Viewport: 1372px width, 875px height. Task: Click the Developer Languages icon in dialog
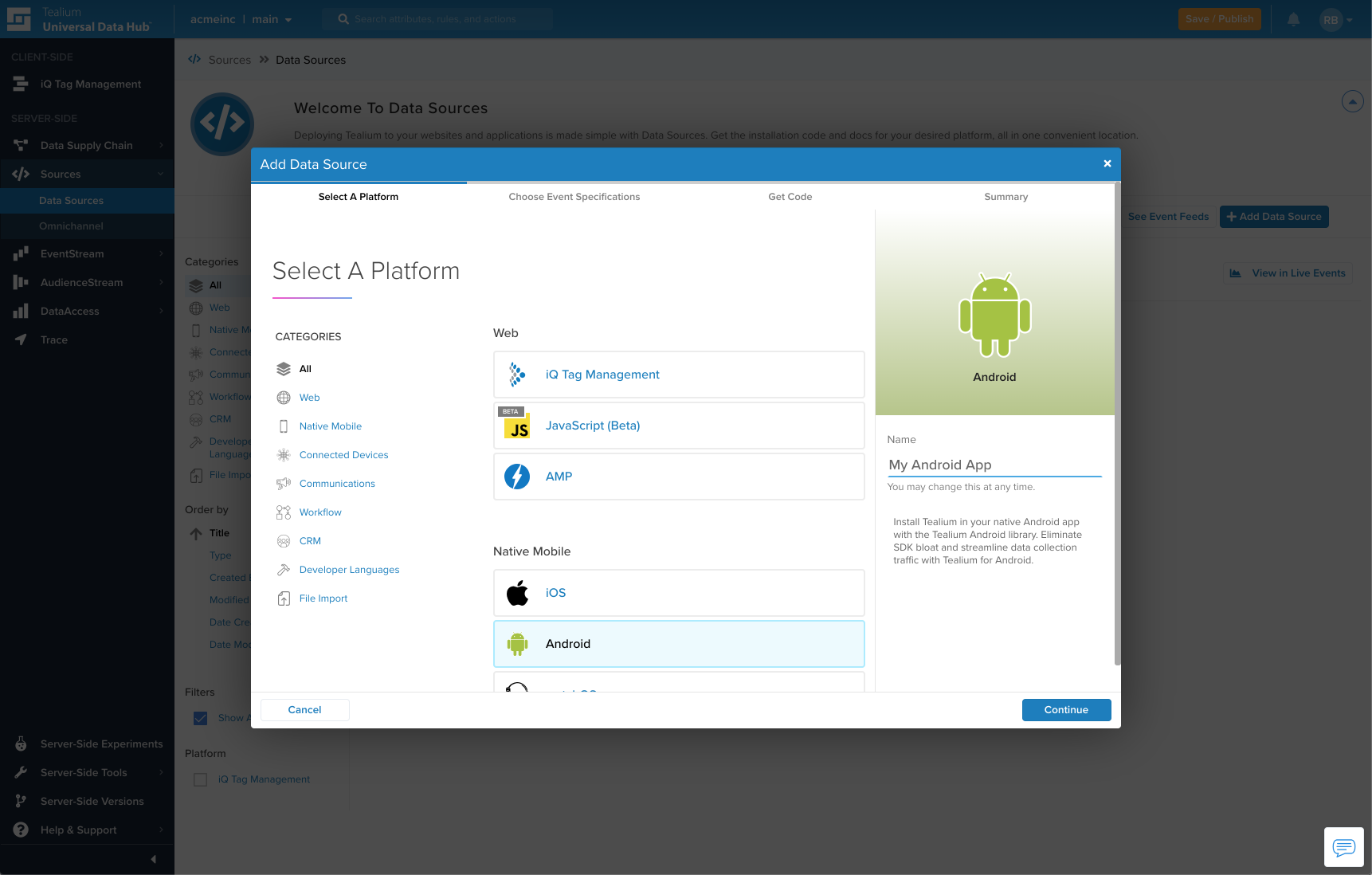[x=284, y=570]
